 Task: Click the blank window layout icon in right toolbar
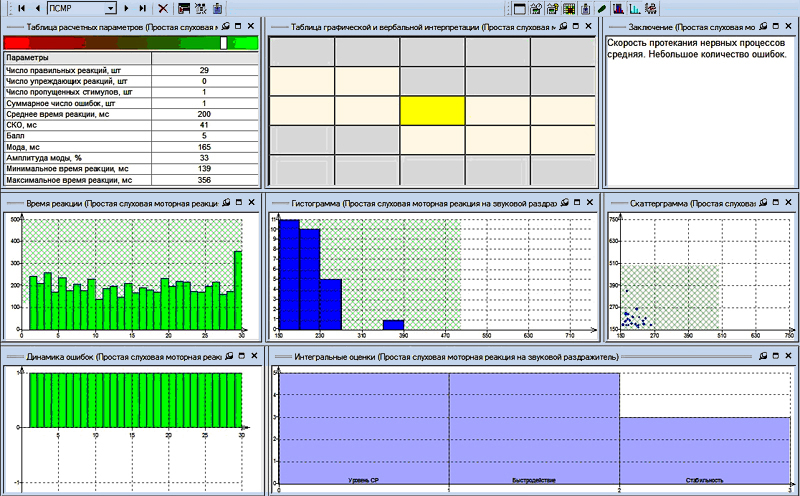519,9
